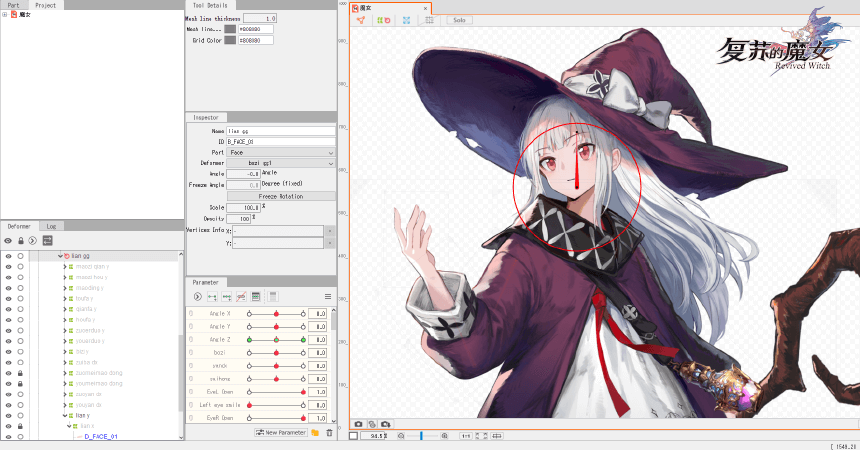Unlock the youmeimao dong deformer lock

[x=20, y=384]
